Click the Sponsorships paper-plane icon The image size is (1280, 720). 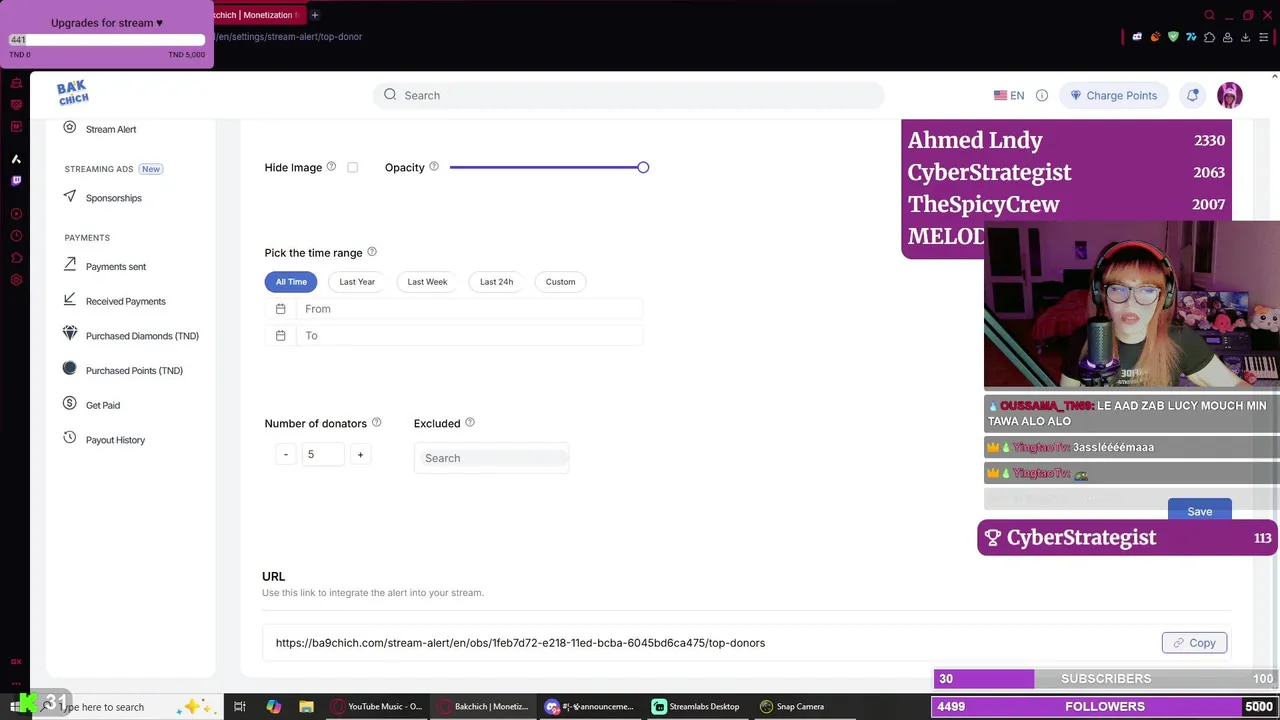pos(70,196)
